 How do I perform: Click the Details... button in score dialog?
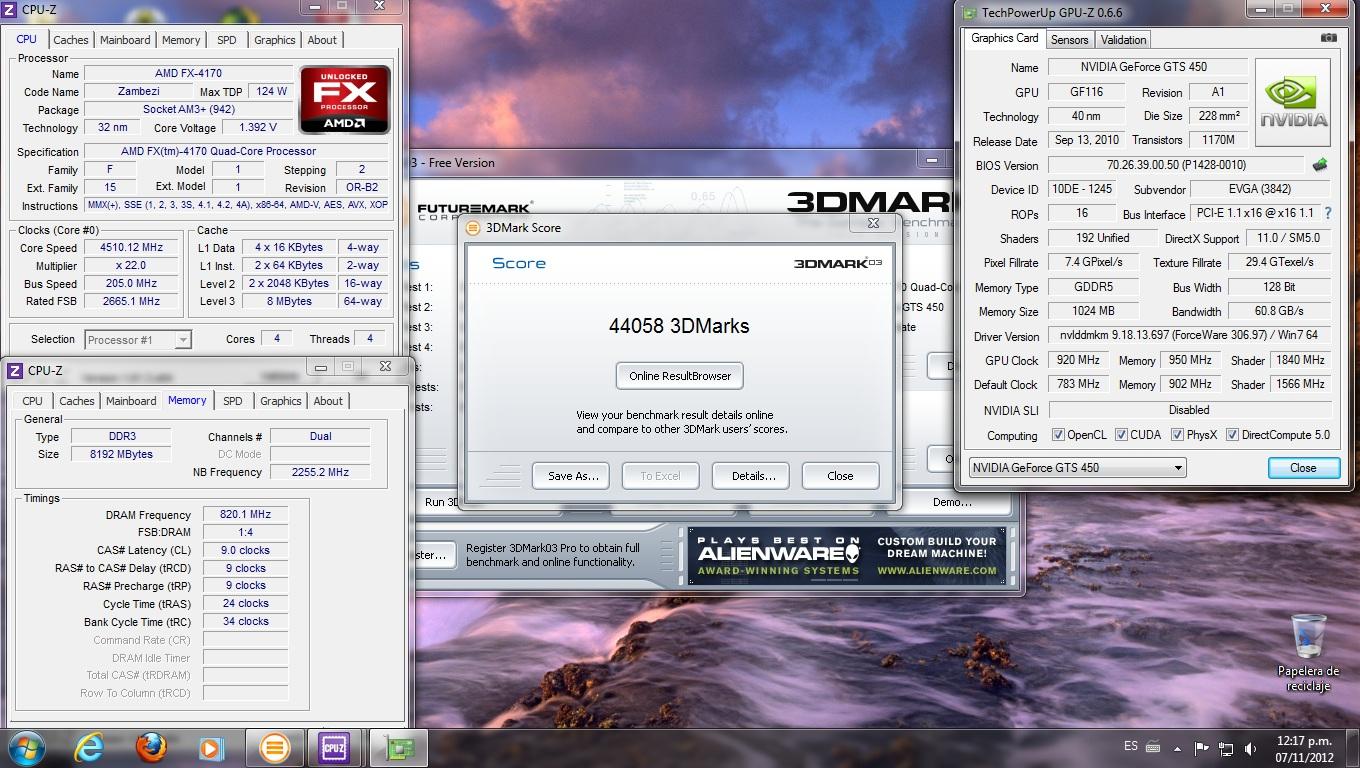(x=753, y=476)
